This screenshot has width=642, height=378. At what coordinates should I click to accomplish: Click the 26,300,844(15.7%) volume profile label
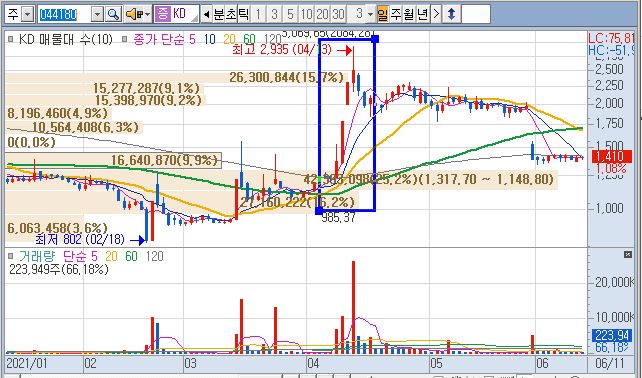pos(286,77)
